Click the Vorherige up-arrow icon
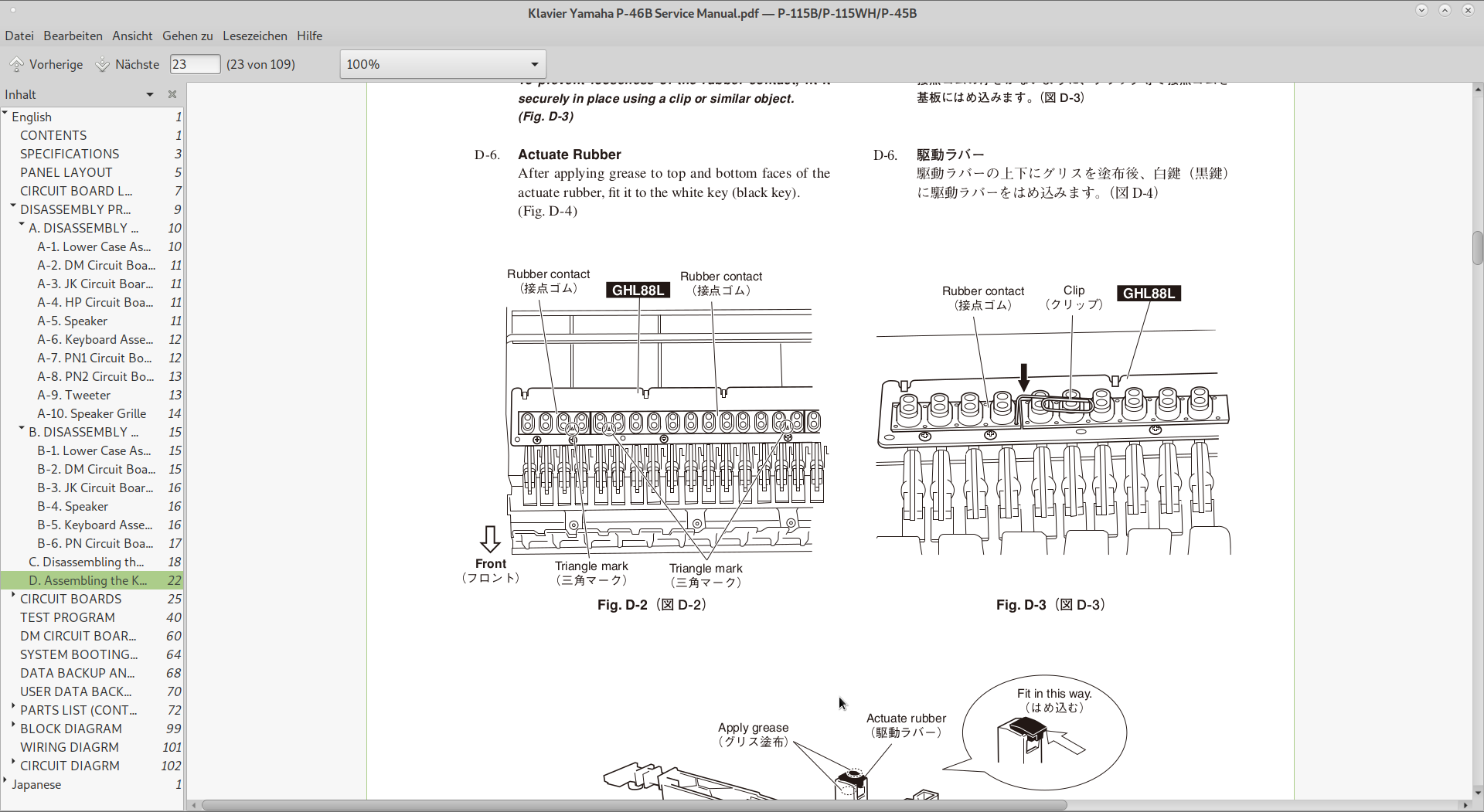 coord(16,64)
